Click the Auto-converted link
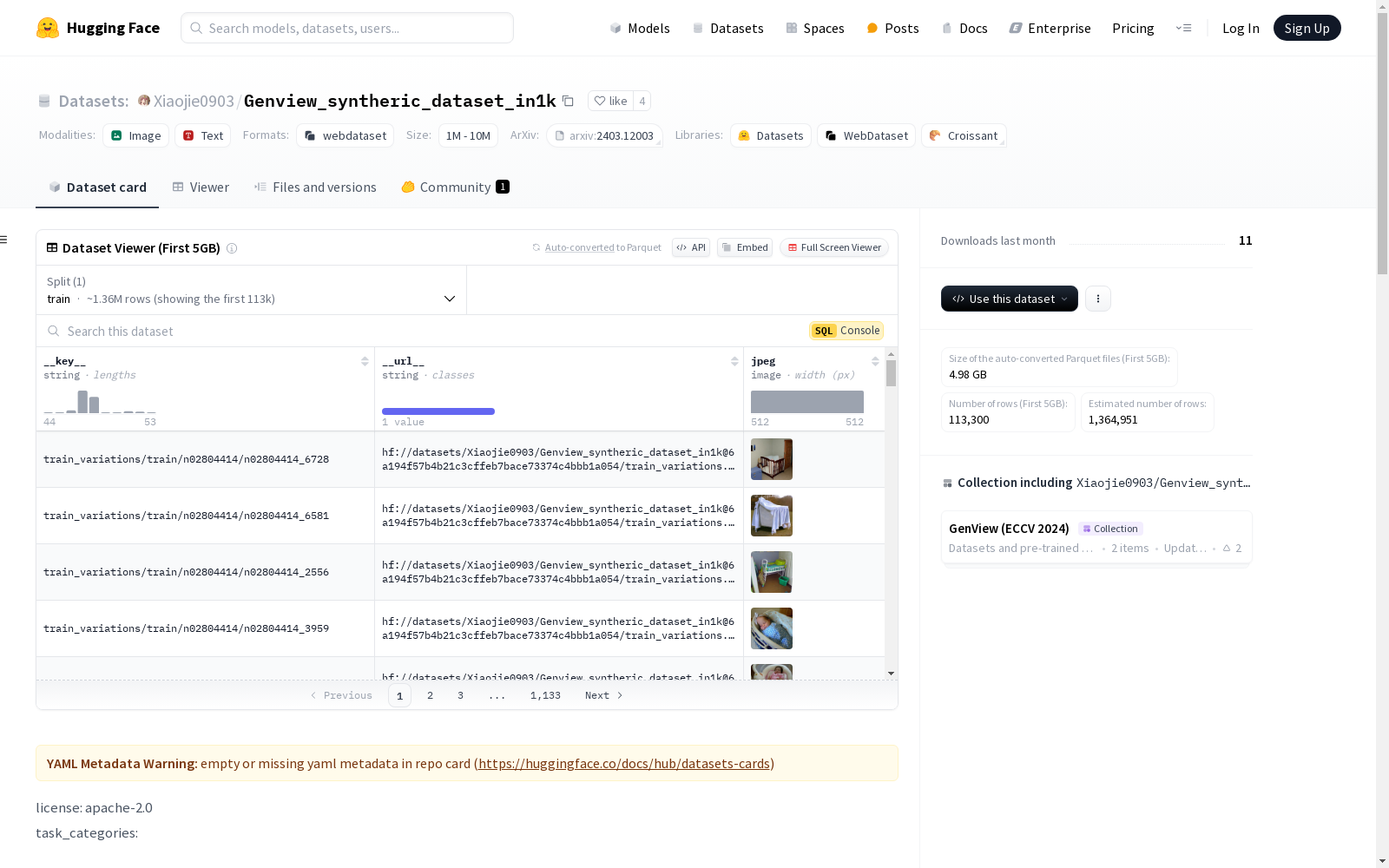Image resolution: width=1389 pixels, height=868 pixels. pyautogui.click(x=579, y=247)
